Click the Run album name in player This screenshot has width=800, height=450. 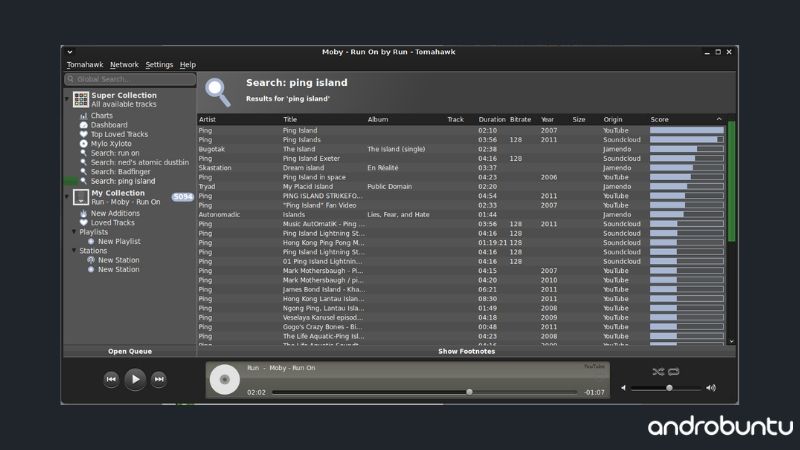tap(253, 368)
